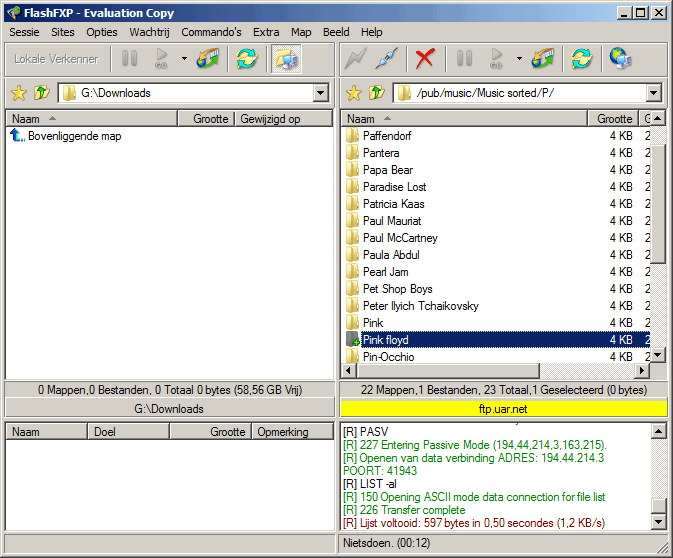Sort local files by Naam column

(91, 118)
